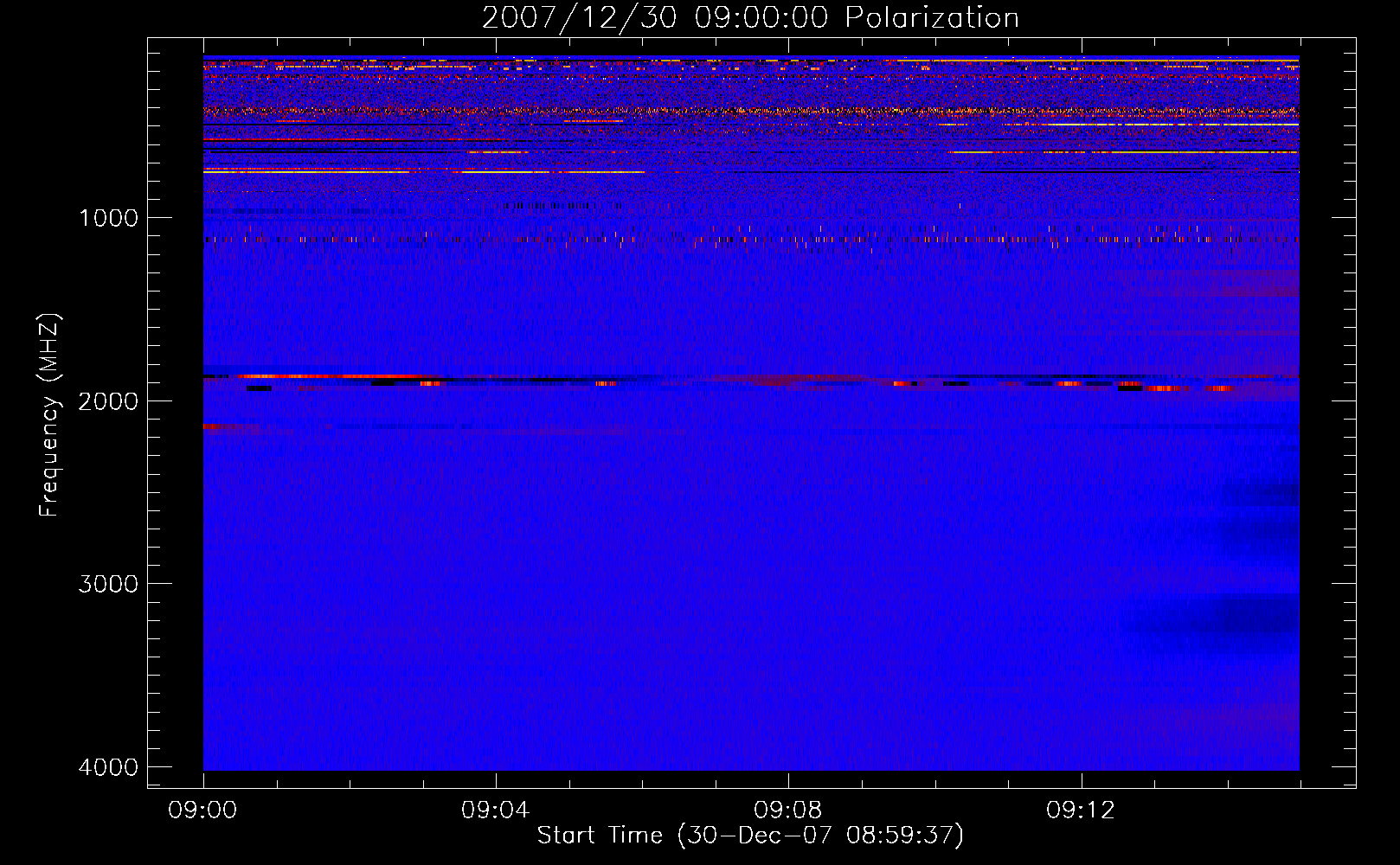This screenshot has width=1400, height=865.
Task: Click the plot title '2007/12/30 09:00:00 Polarization'
Action: coord(750,18)
